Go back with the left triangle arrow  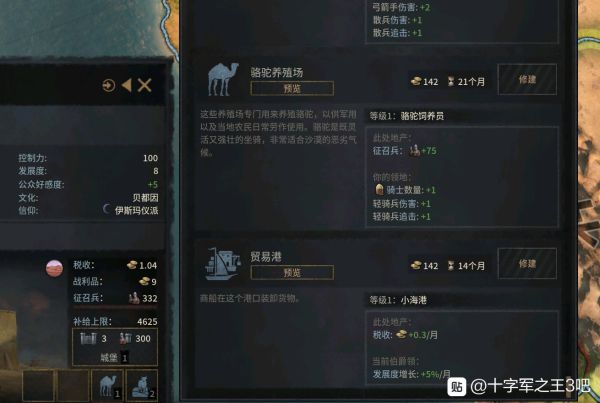[x=127, y=85]
